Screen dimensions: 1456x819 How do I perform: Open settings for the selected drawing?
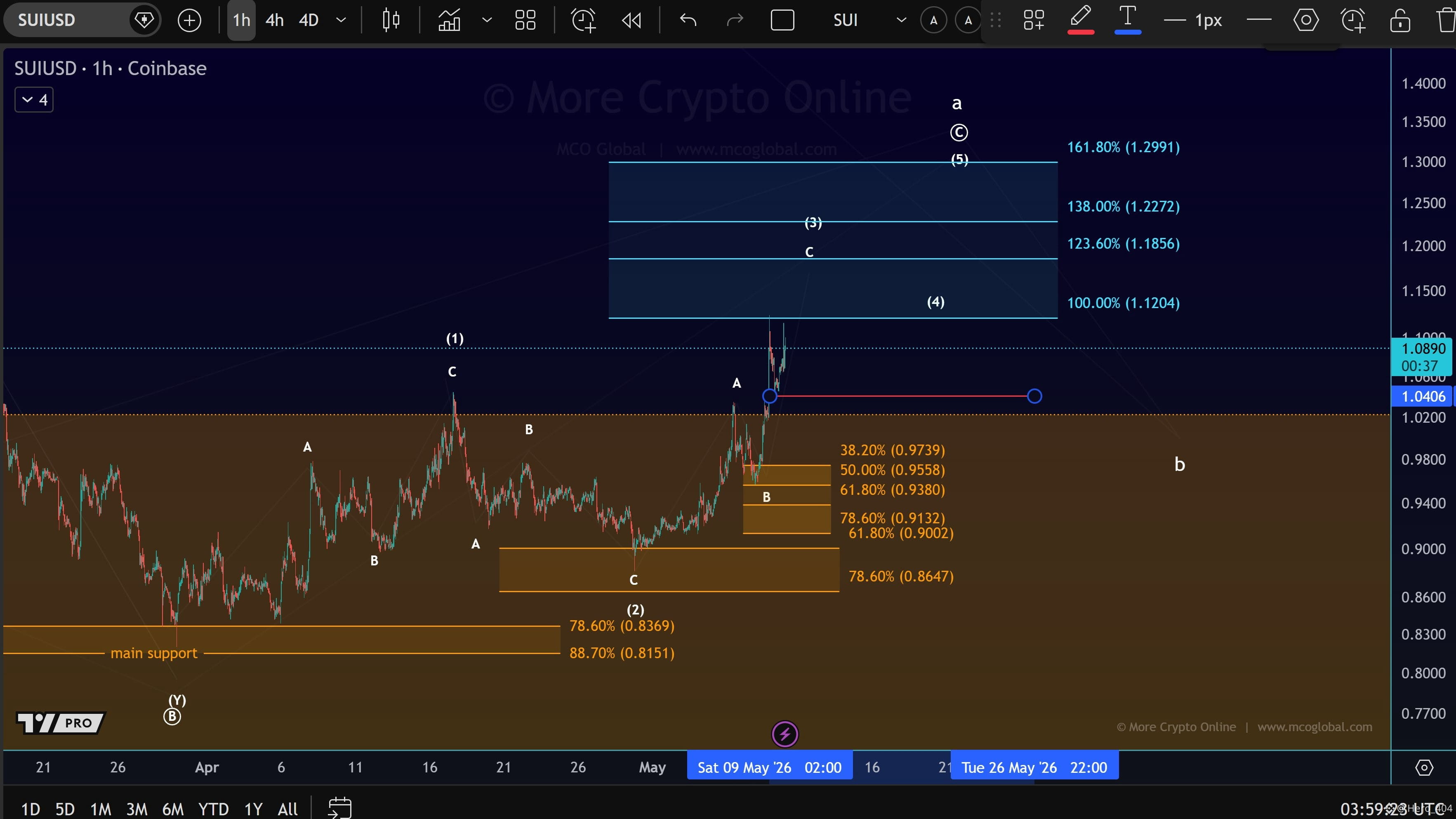[1305, 20]
